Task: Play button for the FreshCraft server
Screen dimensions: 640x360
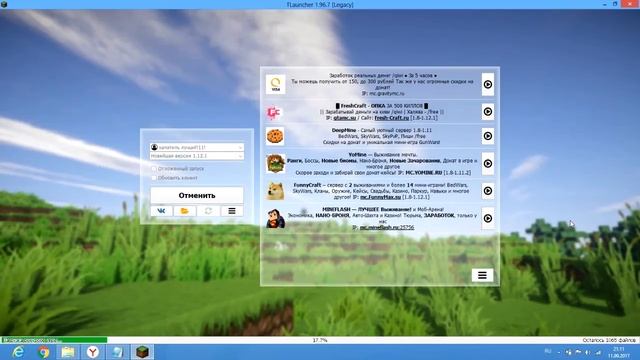Action: (488, 111)
